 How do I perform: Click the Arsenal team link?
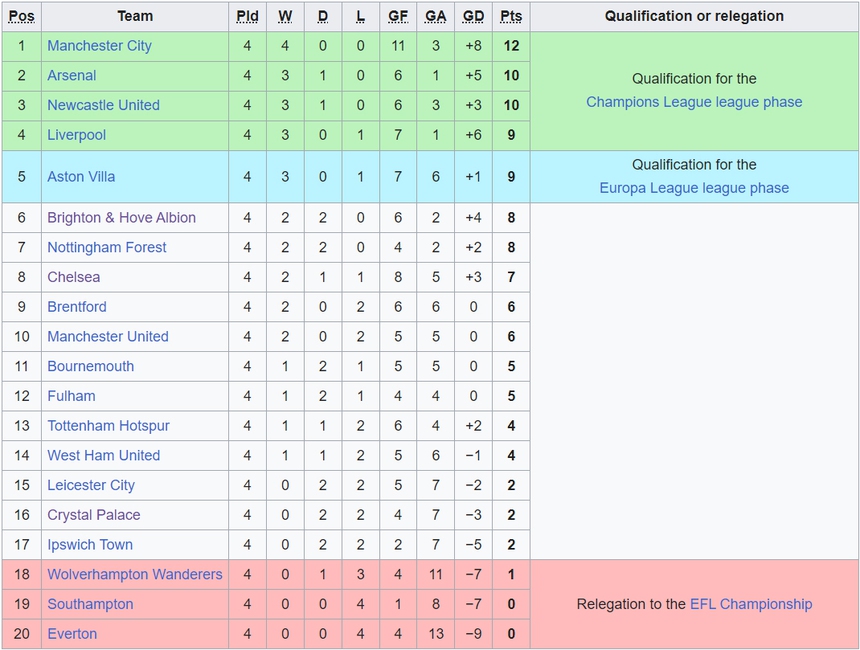coord(72,75)
